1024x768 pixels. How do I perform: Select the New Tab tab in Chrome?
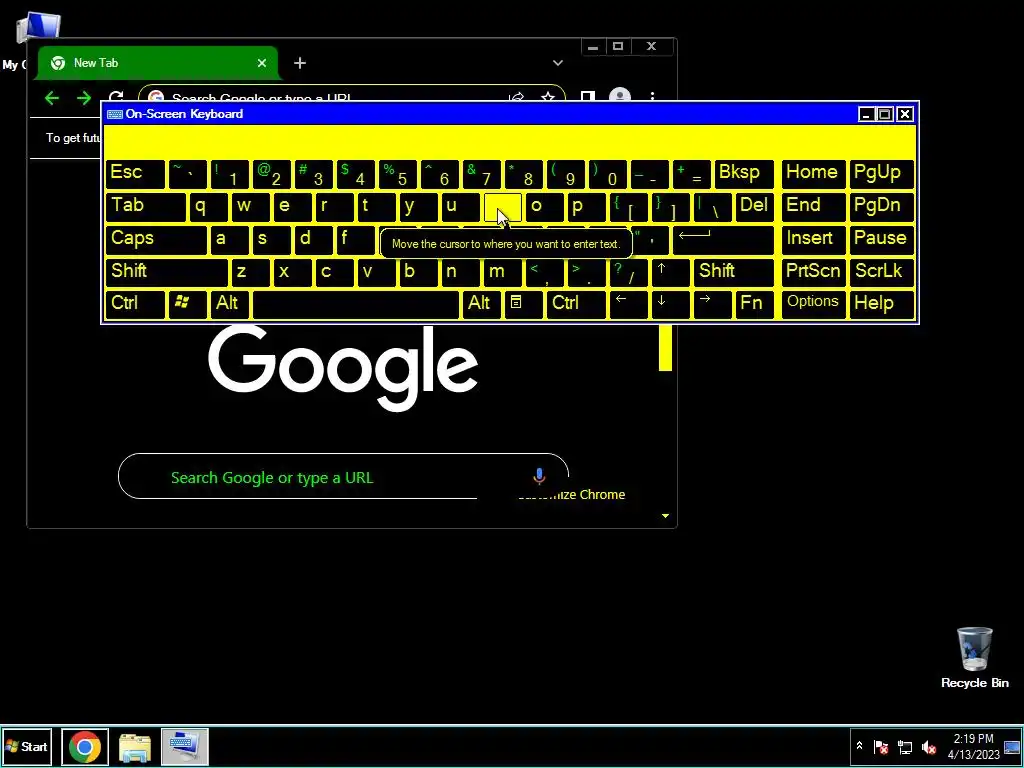[157, 63]
